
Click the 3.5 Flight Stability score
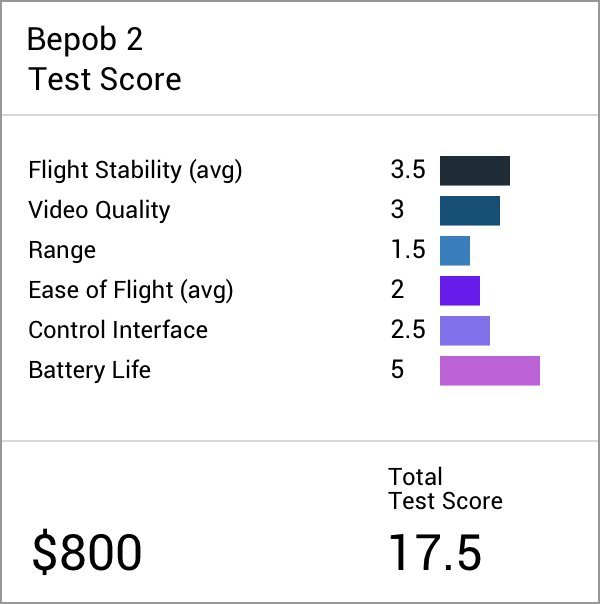(407, 170)
